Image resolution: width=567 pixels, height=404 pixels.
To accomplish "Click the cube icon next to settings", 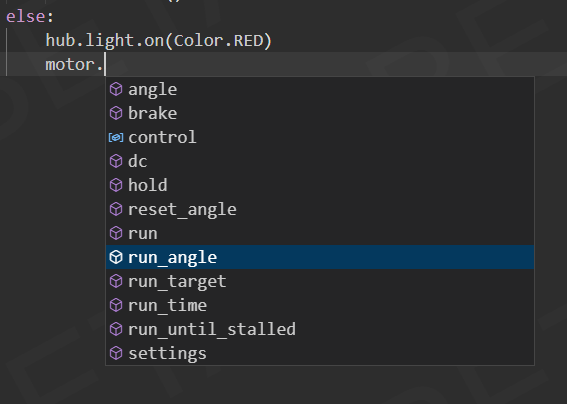I will coord(116,353).
